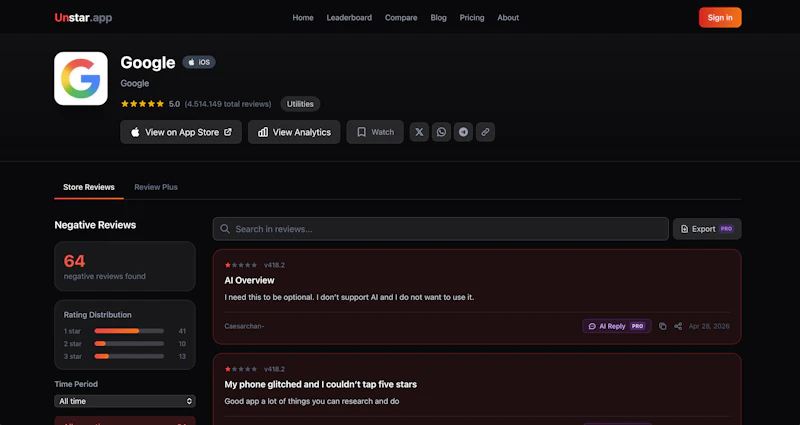
Task: Select the 1 star distribution bar
Action: point(129,331)
